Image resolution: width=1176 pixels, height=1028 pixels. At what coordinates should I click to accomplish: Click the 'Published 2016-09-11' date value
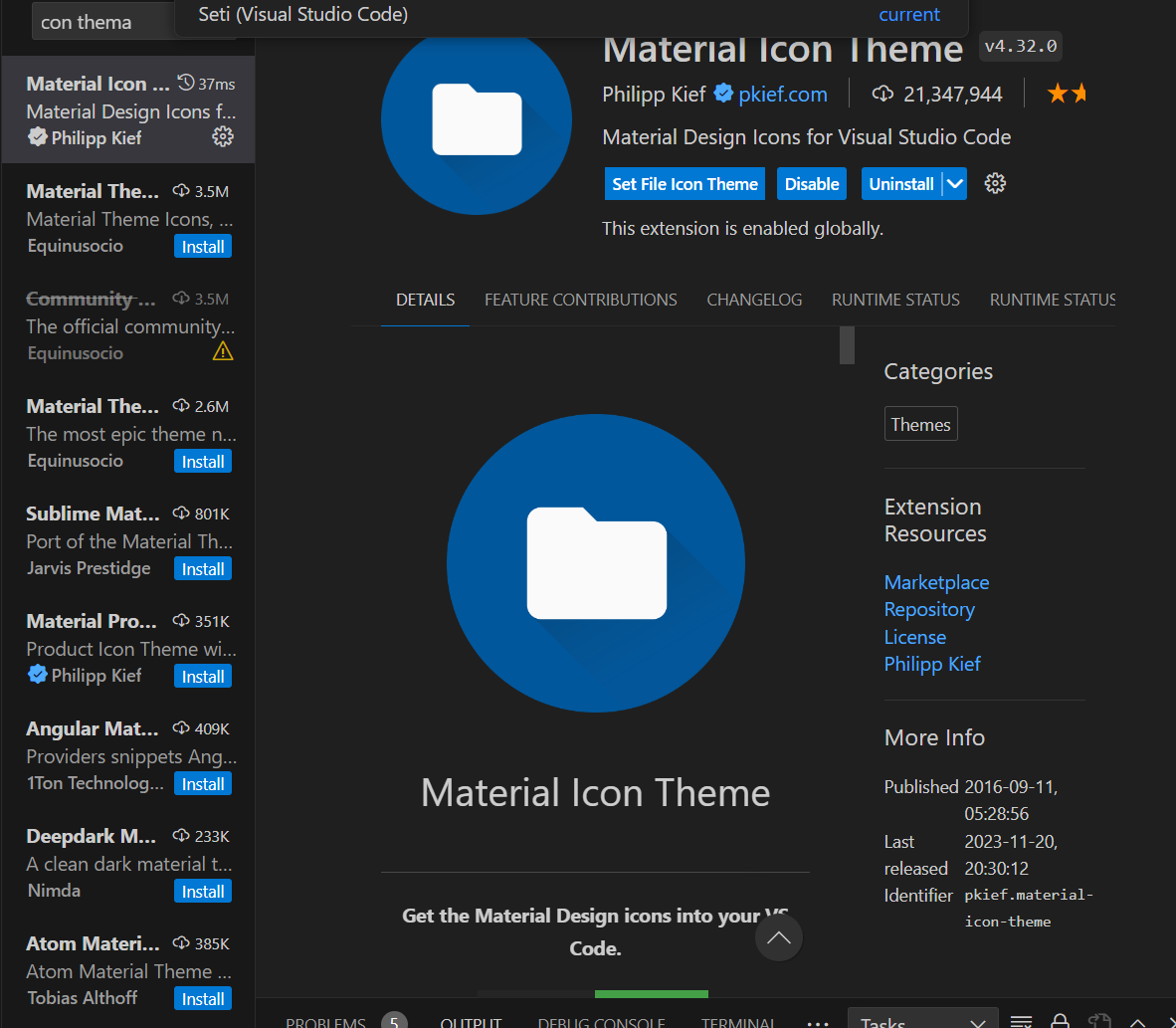(x=1010, y=800)
